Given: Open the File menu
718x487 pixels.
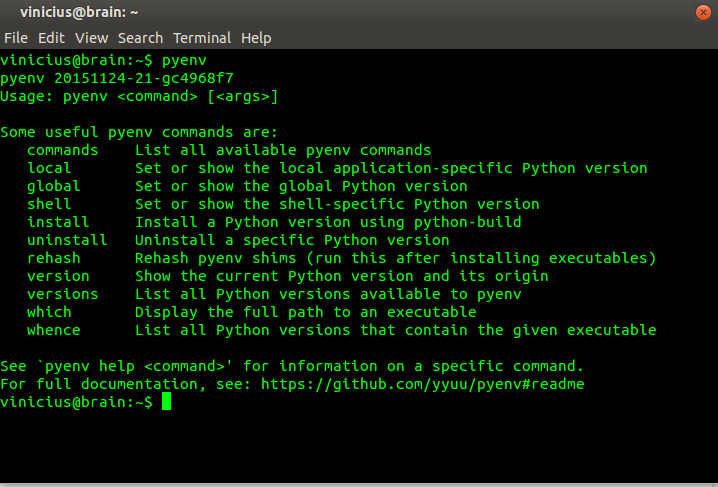Looking at the screenshot, I should pyautogui.click(x=15, y=38).
